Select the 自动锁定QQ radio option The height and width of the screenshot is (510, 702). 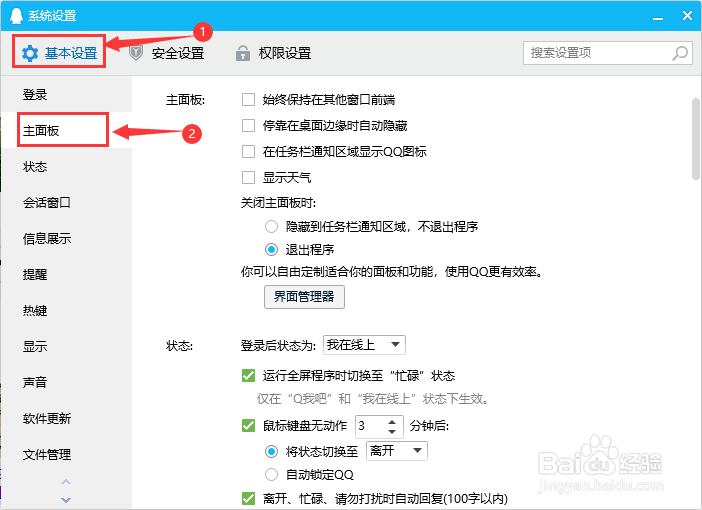coord(271,474)
